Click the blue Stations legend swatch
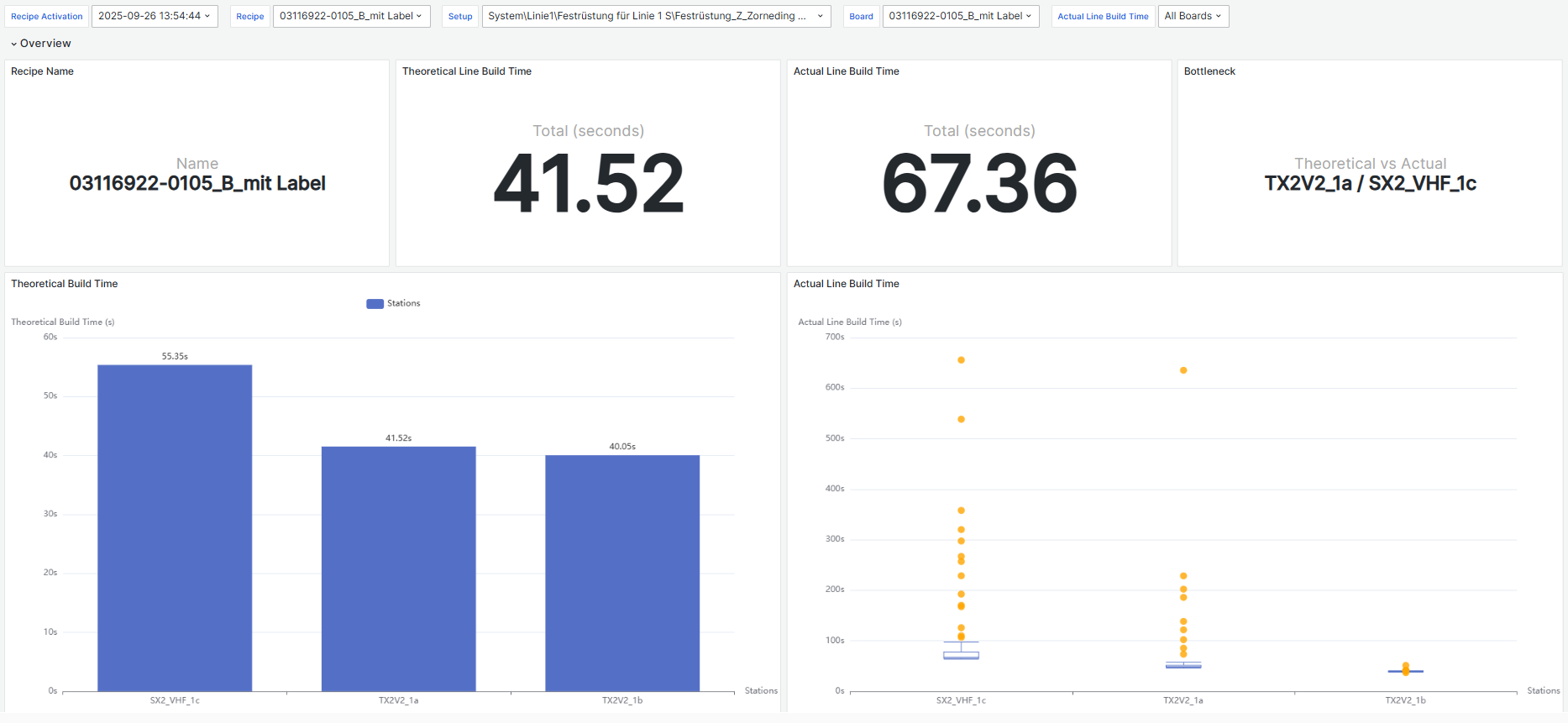Viewport: 1568px width, 723px height. click(x=375, y=304)
